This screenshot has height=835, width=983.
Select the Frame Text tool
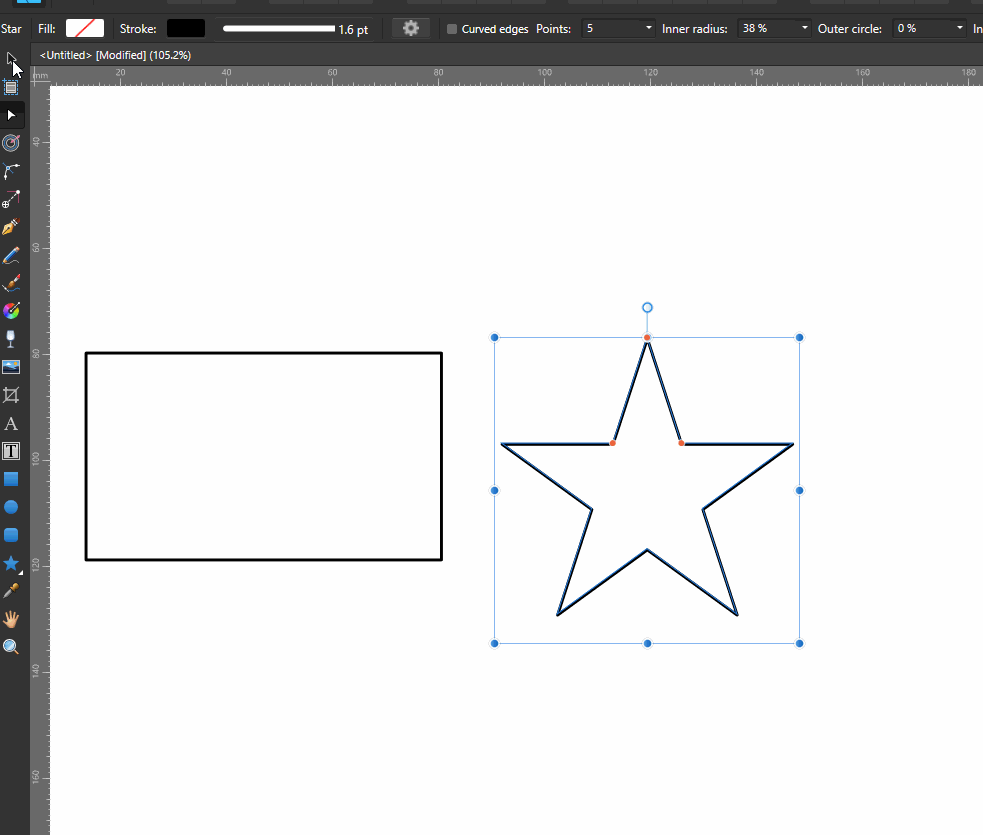click(11, 451)
